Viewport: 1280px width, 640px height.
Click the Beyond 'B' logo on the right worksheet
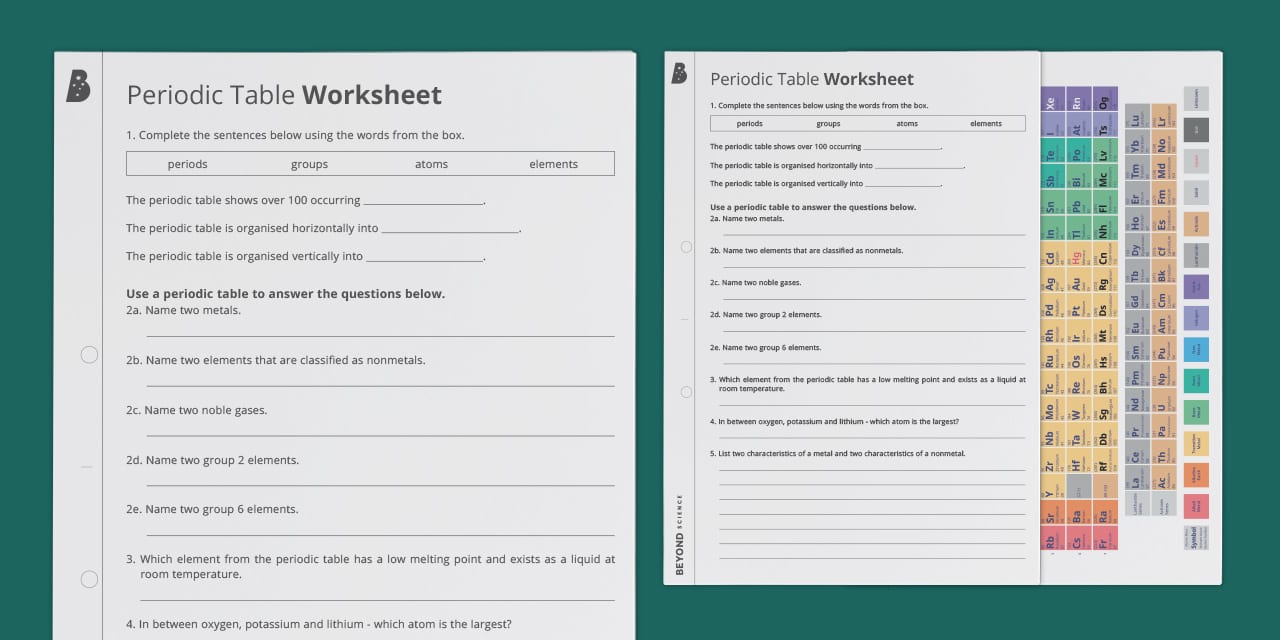click(678, 72)
